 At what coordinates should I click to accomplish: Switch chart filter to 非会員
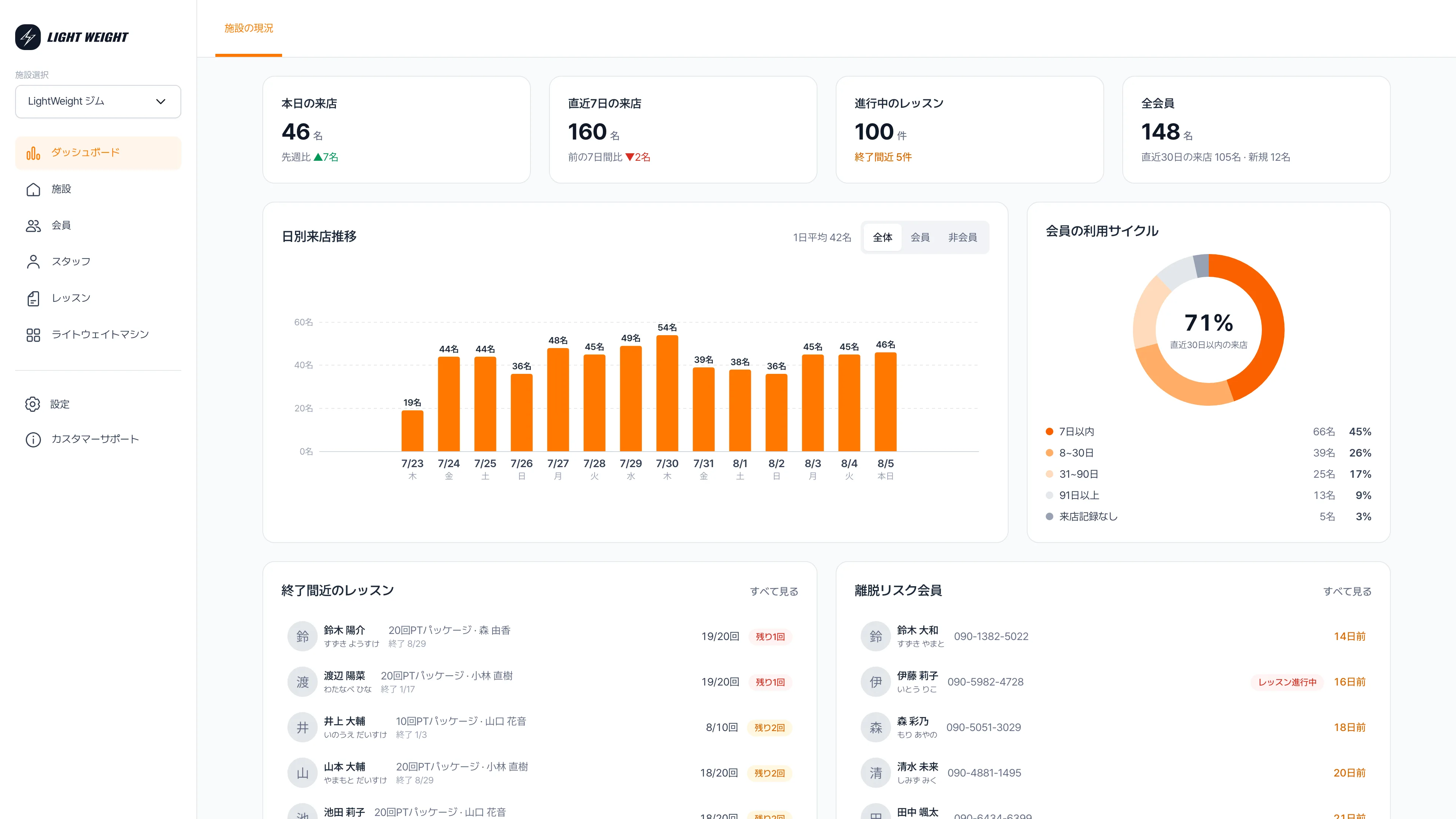tap(963, 237)
